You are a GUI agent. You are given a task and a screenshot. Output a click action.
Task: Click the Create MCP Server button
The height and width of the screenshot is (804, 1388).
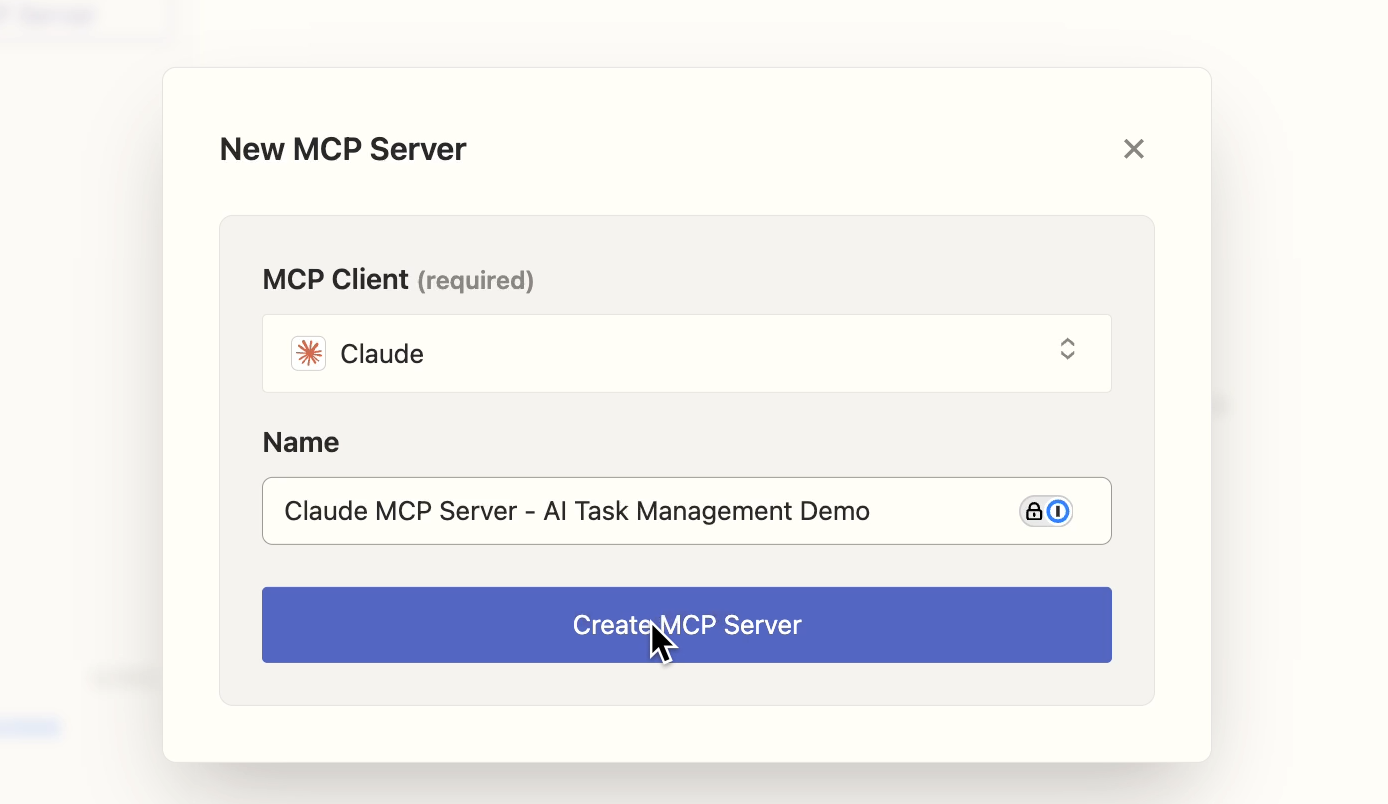[x=686, y=625]
